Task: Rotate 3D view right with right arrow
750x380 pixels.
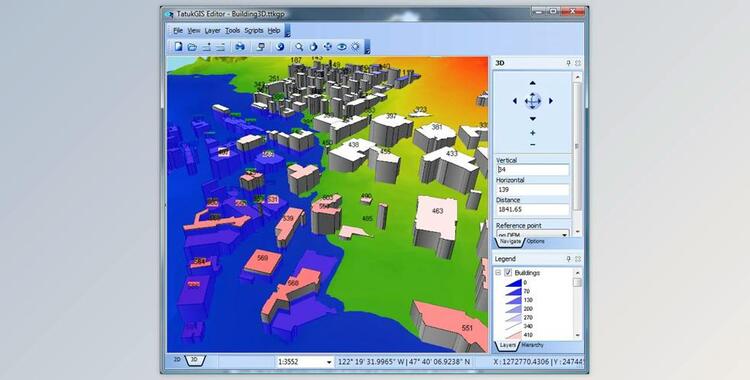Action: tap(551, 101)
